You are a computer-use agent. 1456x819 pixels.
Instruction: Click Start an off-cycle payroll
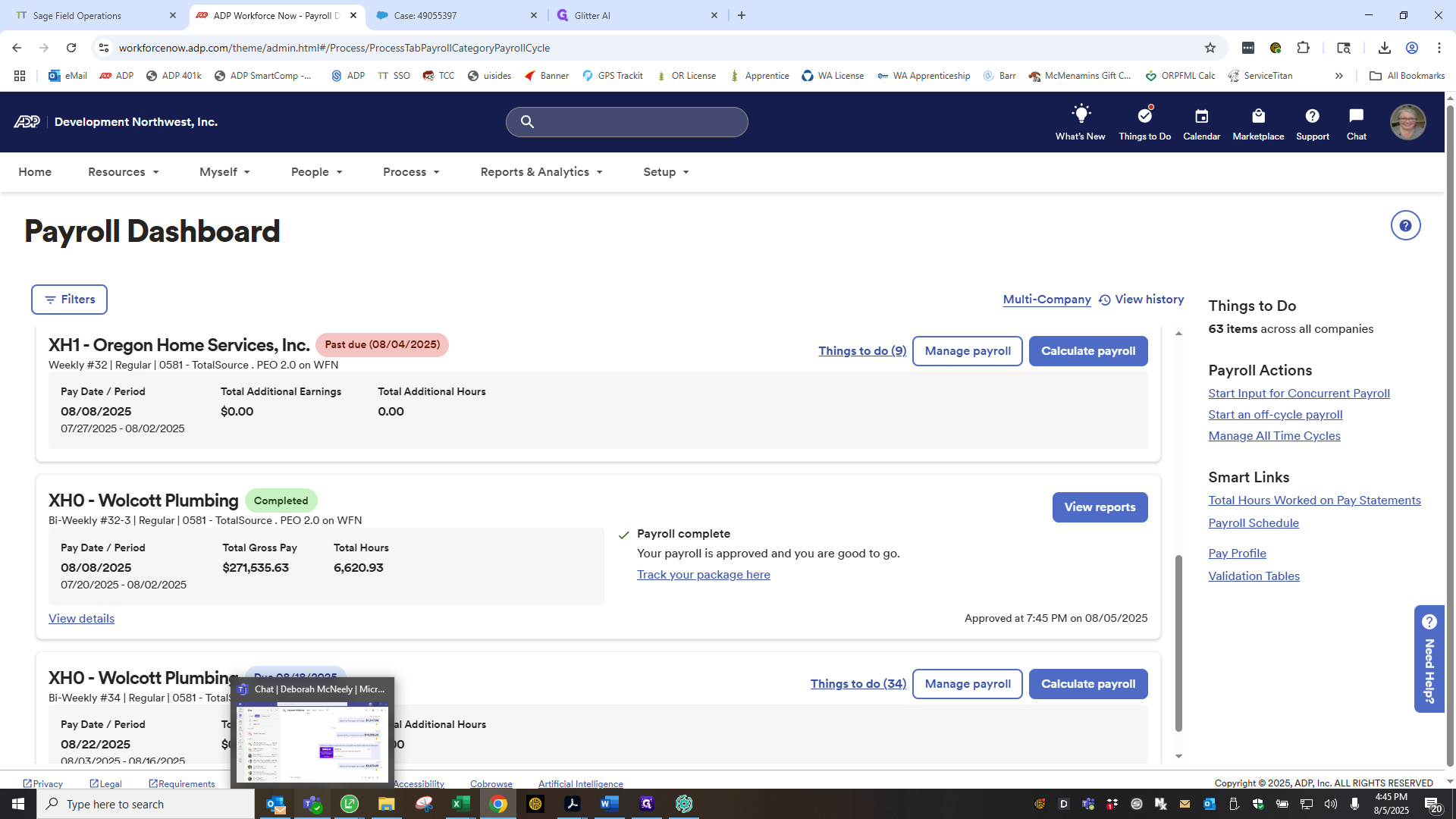tap(1276, 415)
